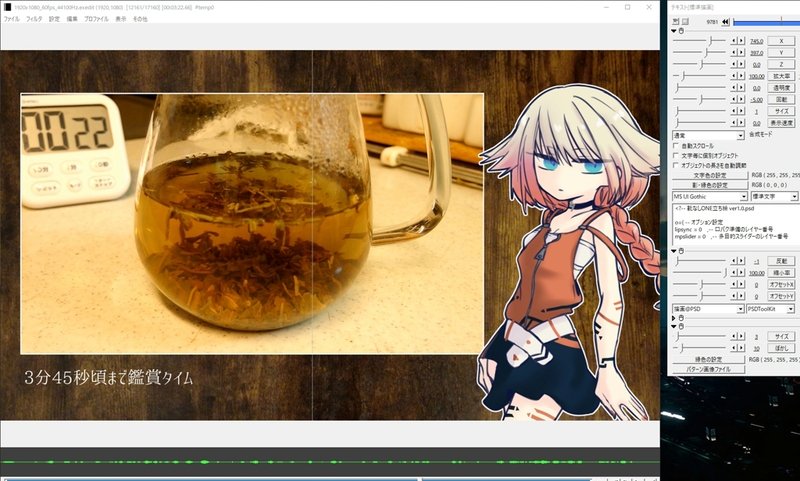The image size is (800, 481).
Task: Increase 拡大率 value with its right arrow
Action: (741, 76)
